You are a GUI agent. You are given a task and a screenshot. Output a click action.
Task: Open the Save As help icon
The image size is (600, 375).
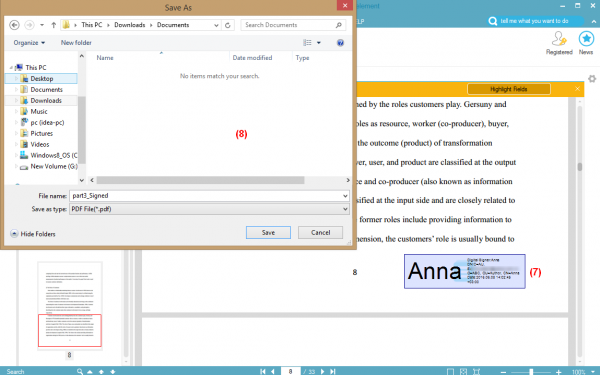[340, 43]
